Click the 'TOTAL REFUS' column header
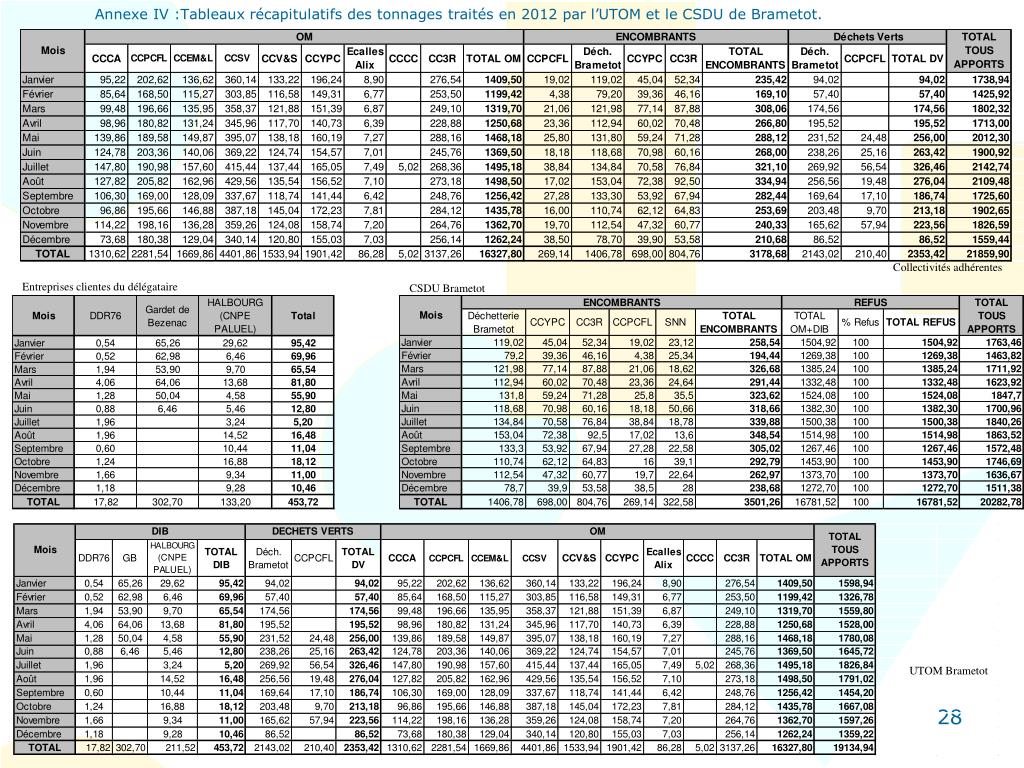The width and height of the screenshot is (1024, 768). (920, 322)
